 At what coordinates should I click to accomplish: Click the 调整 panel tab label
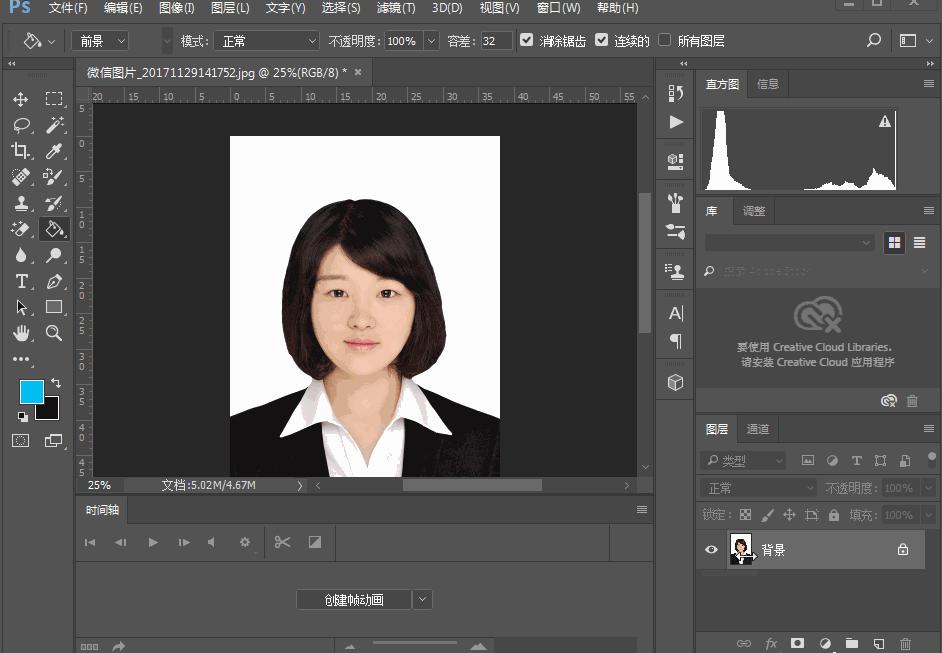(x=753, y=211)
